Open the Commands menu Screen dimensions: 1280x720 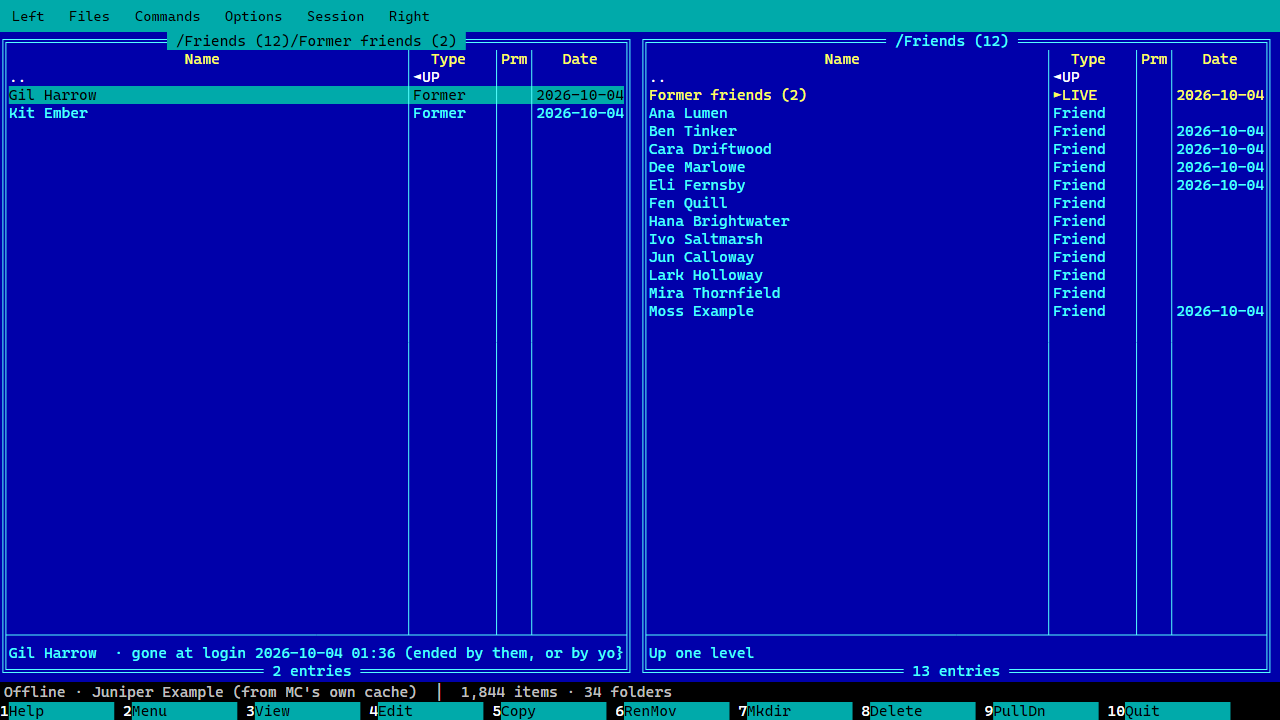click(x=167, y=16)
